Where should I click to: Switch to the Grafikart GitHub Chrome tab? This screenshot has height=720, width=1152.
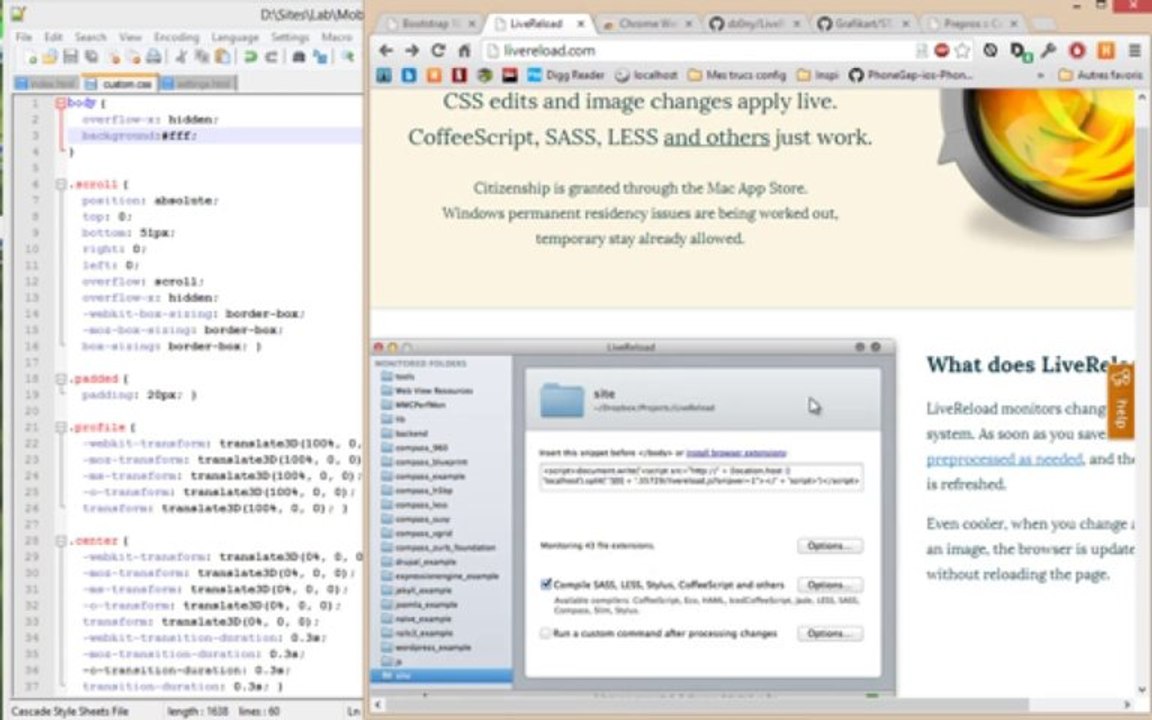[x=863, y=24]
